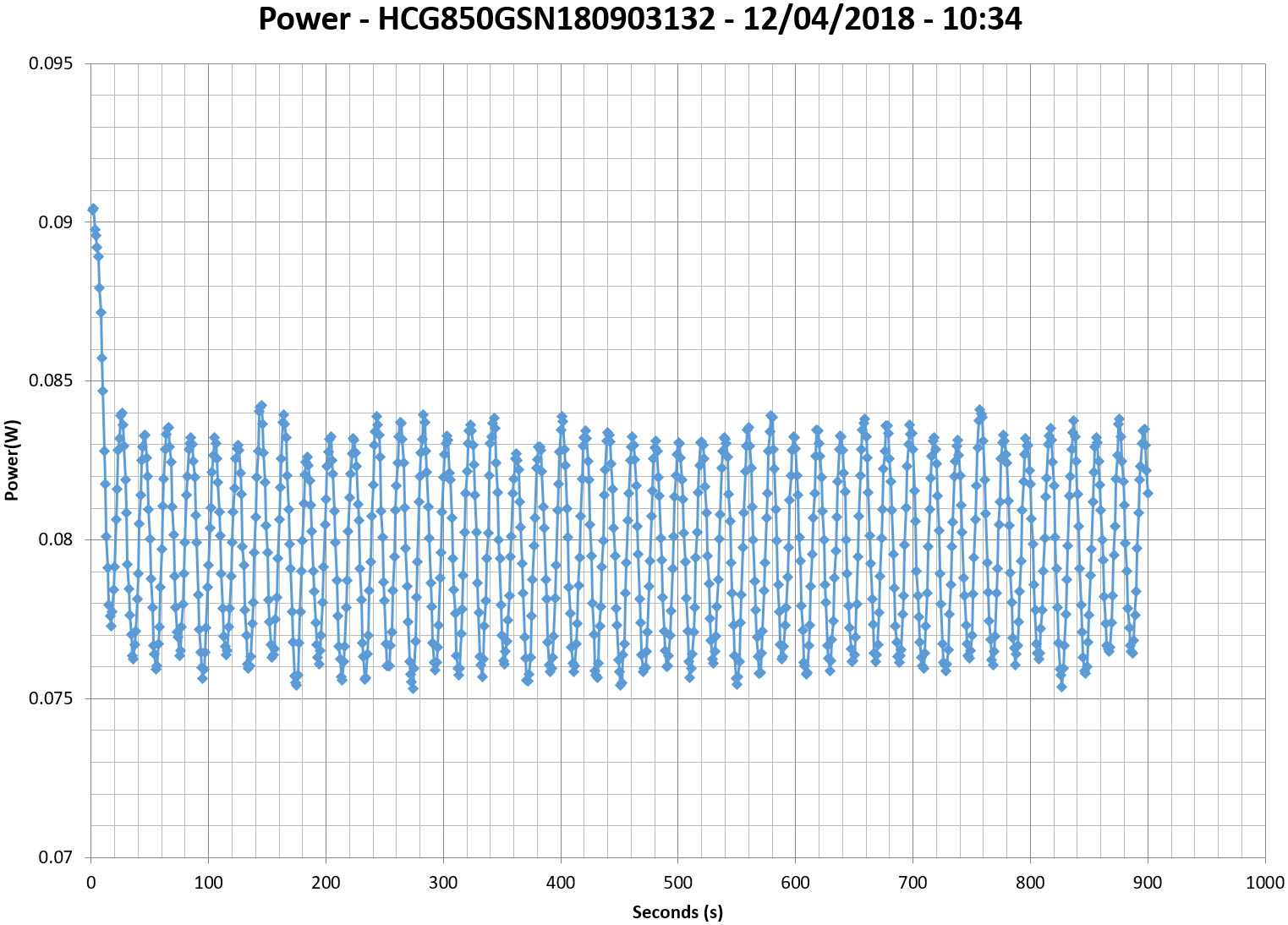This screenshot has width=1288, height=925.
Task: Click the 500 x-axis tick label
Action: pyautogui.click(x=677, y=883)
